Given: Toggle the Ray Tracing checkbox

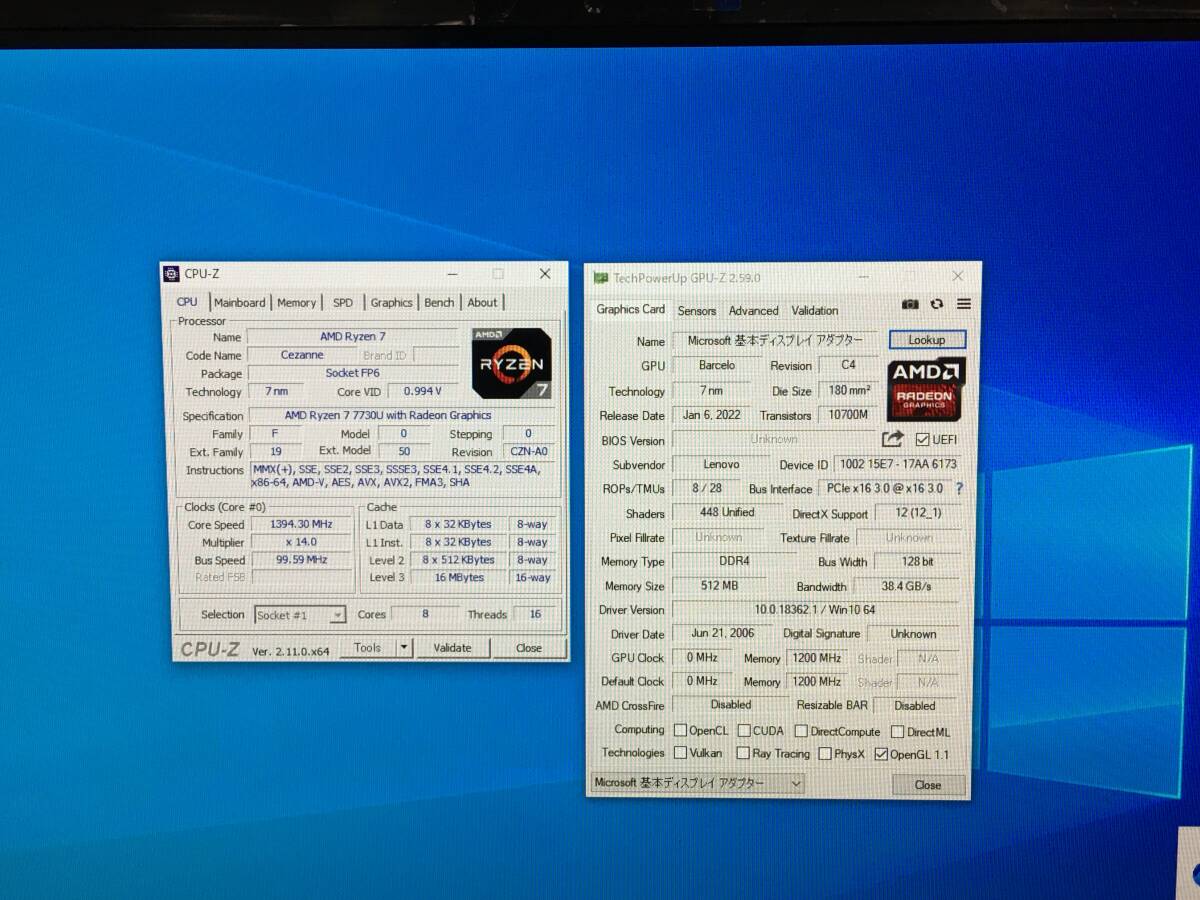Looking at the screenshot, I should pyautogui.click(x=743, y=753).
